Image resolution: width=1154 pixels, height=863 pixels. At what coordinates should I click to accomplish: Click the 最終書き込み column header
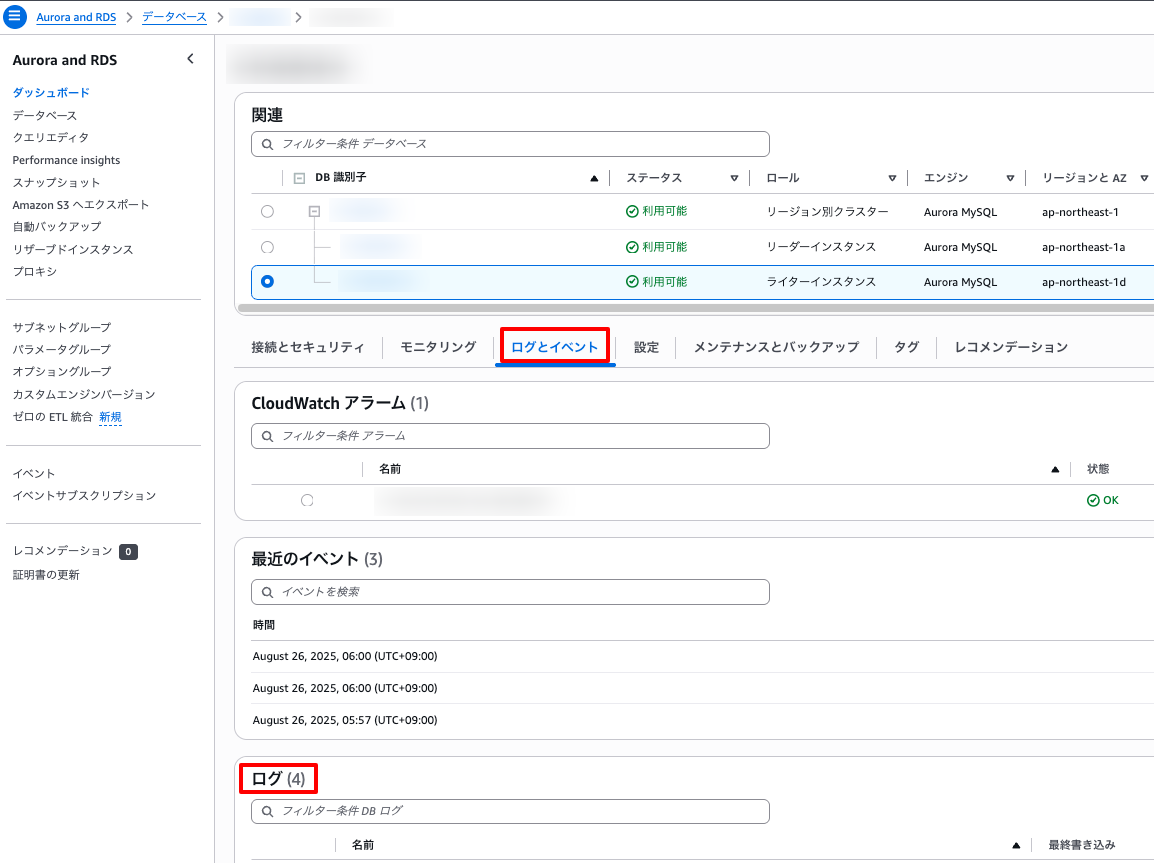1082,845
